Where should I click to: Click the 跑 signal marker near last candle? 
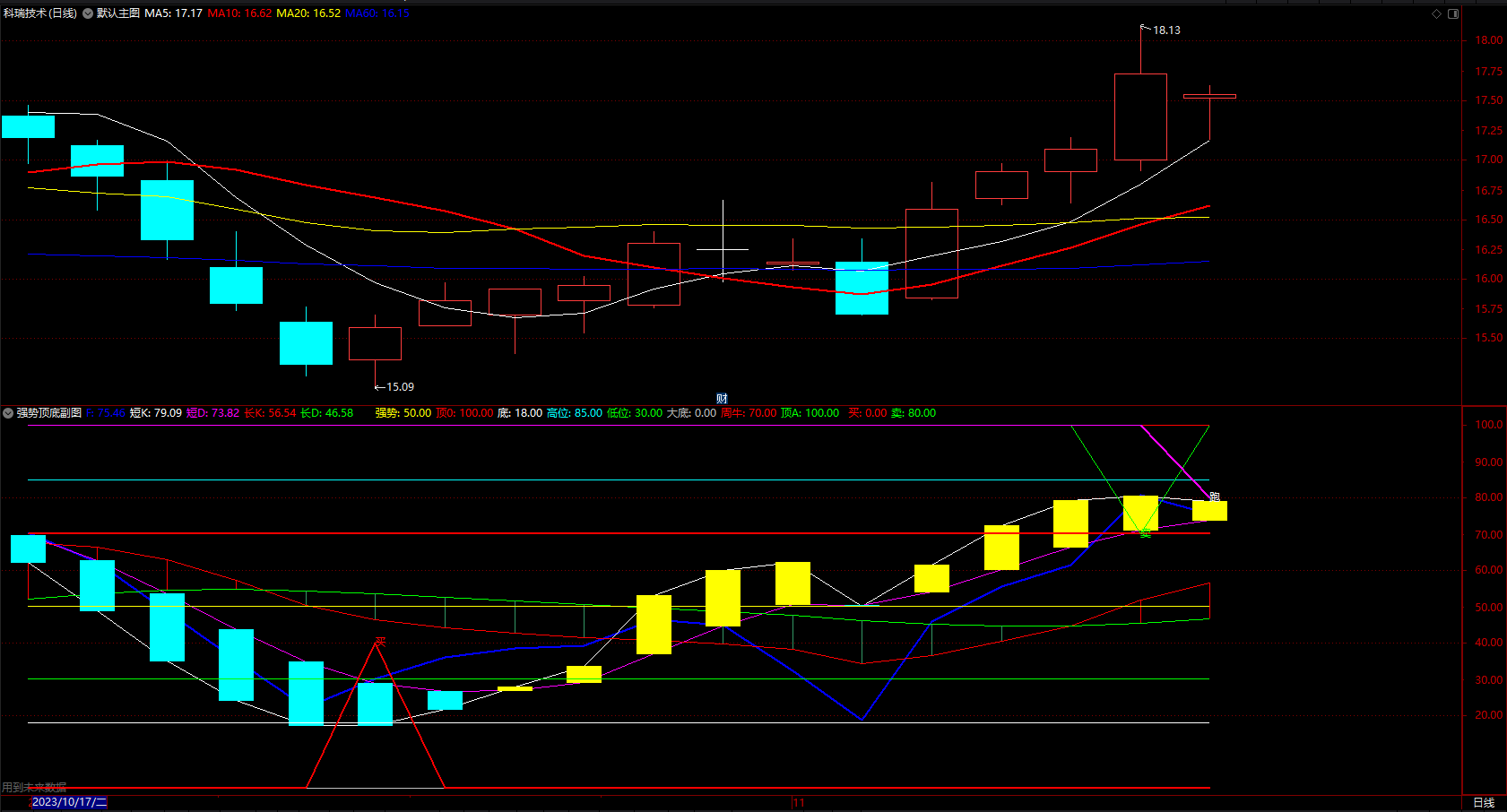point(1215,497)
